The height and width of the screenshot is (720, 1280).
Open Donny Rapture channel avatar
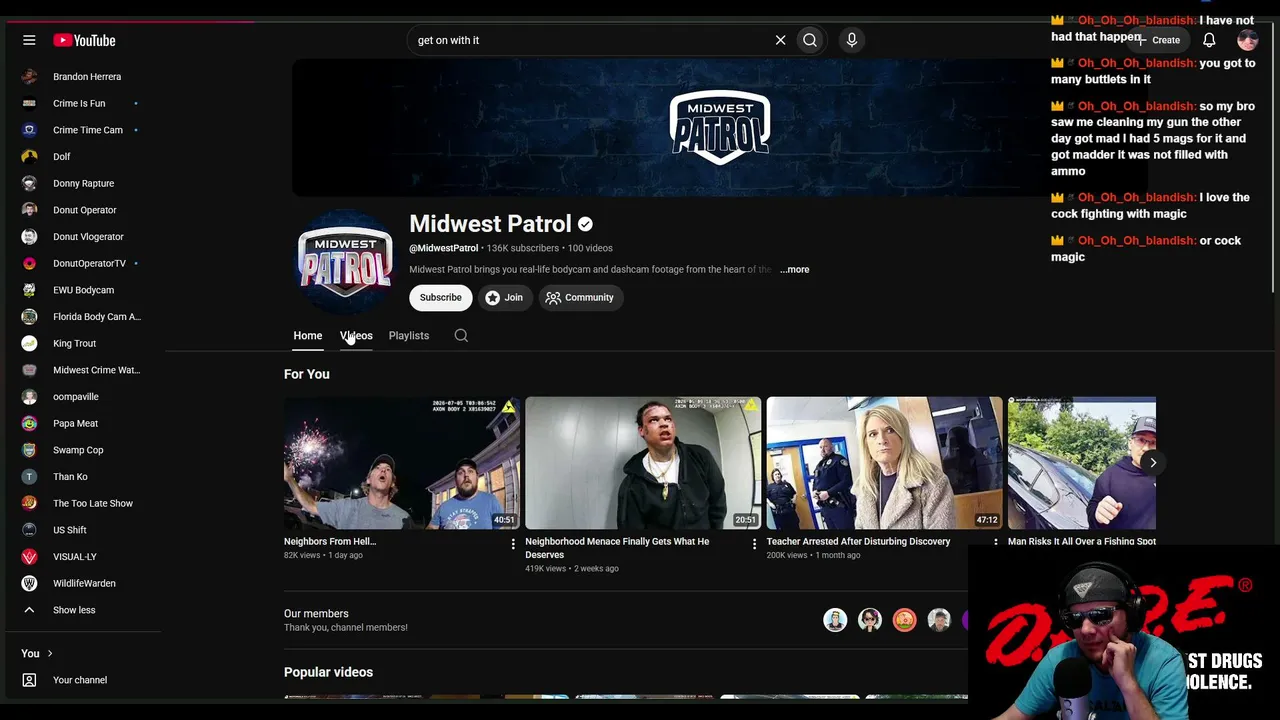point(29,183)
